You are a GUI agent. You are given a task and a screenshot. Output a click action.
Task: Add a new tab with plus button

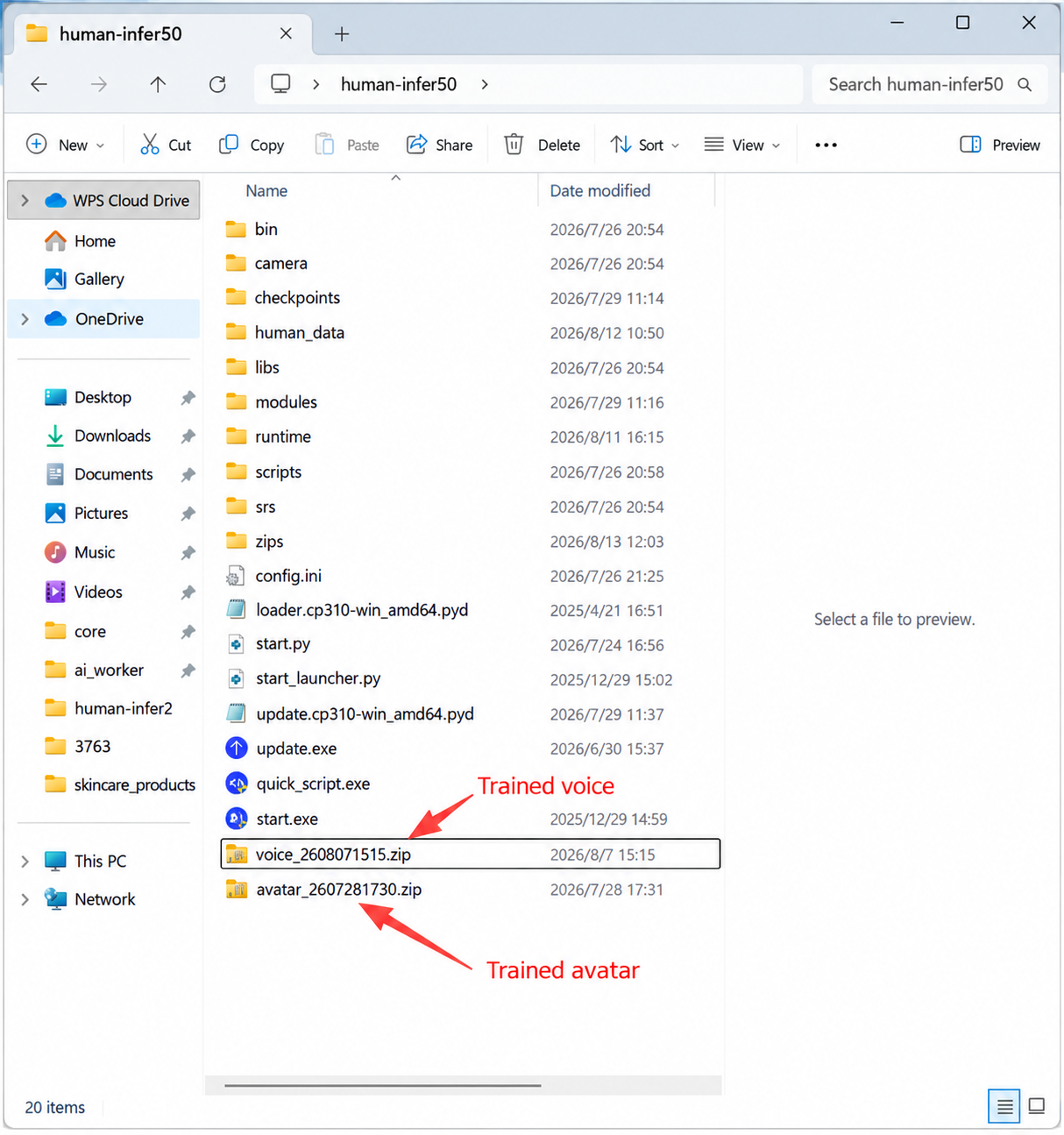pyautogui.click(x=342, y=34)
